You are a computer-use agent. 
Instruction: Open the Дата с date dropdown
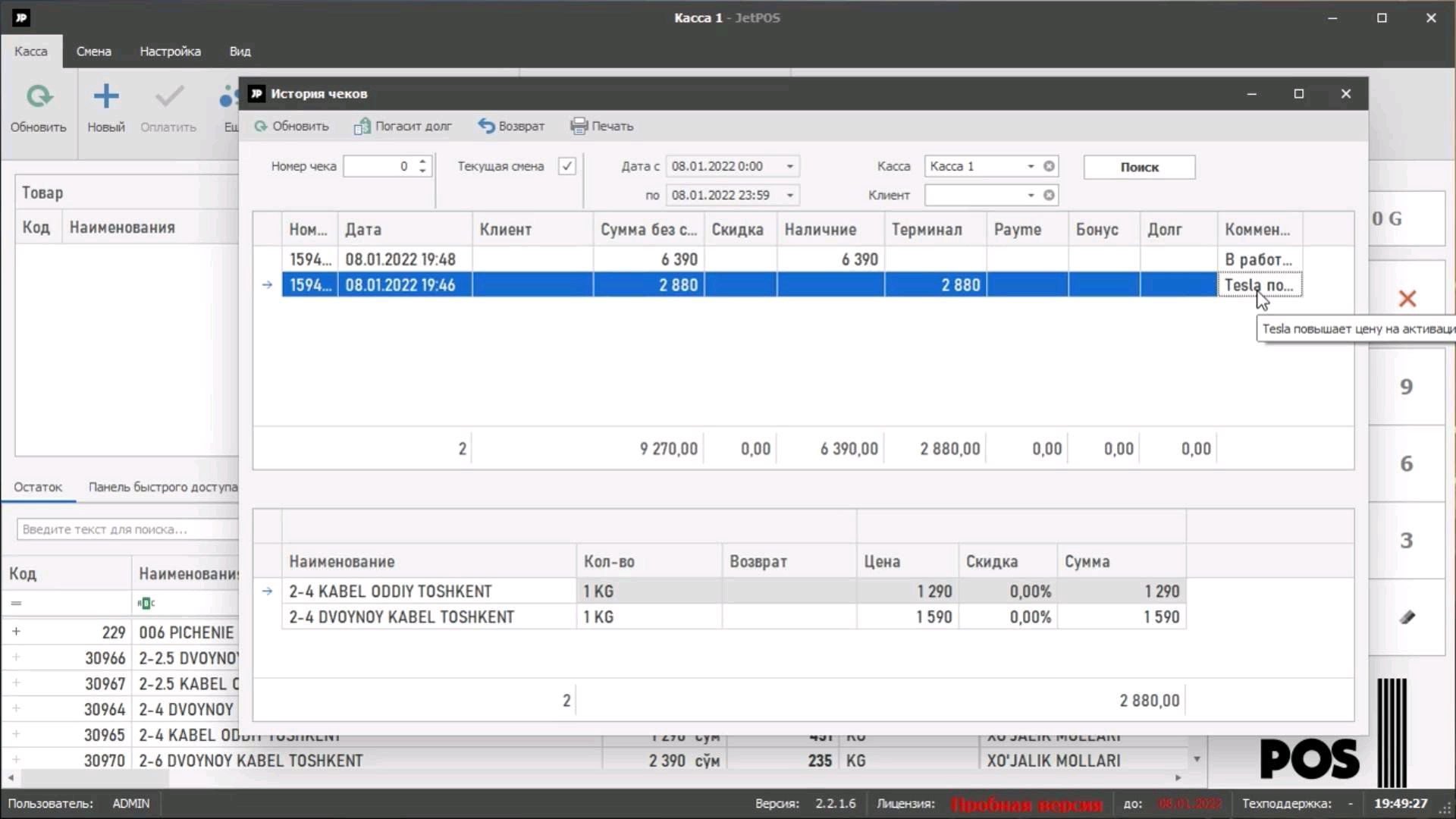point(789,166)
